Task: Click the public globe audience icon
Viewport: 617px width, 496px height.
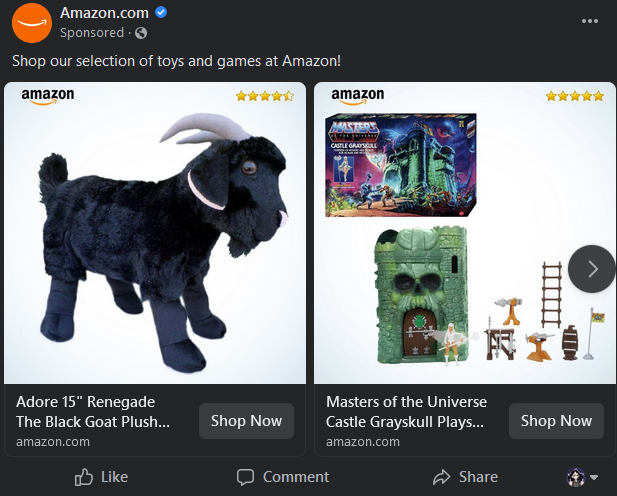Action: (141, 33)
